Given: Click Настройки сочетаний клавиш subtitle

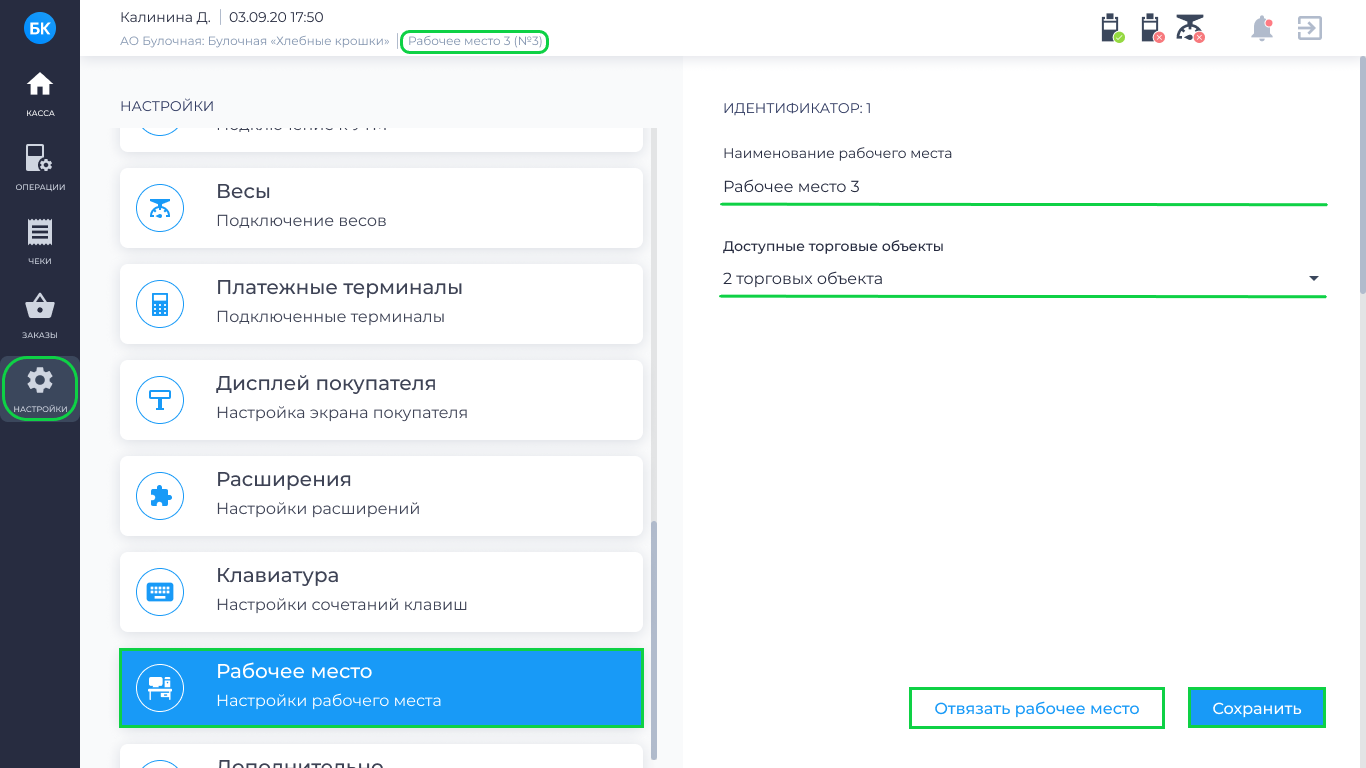Looking at the screenshot, I should pyautogui.click(x=342, y=605).
